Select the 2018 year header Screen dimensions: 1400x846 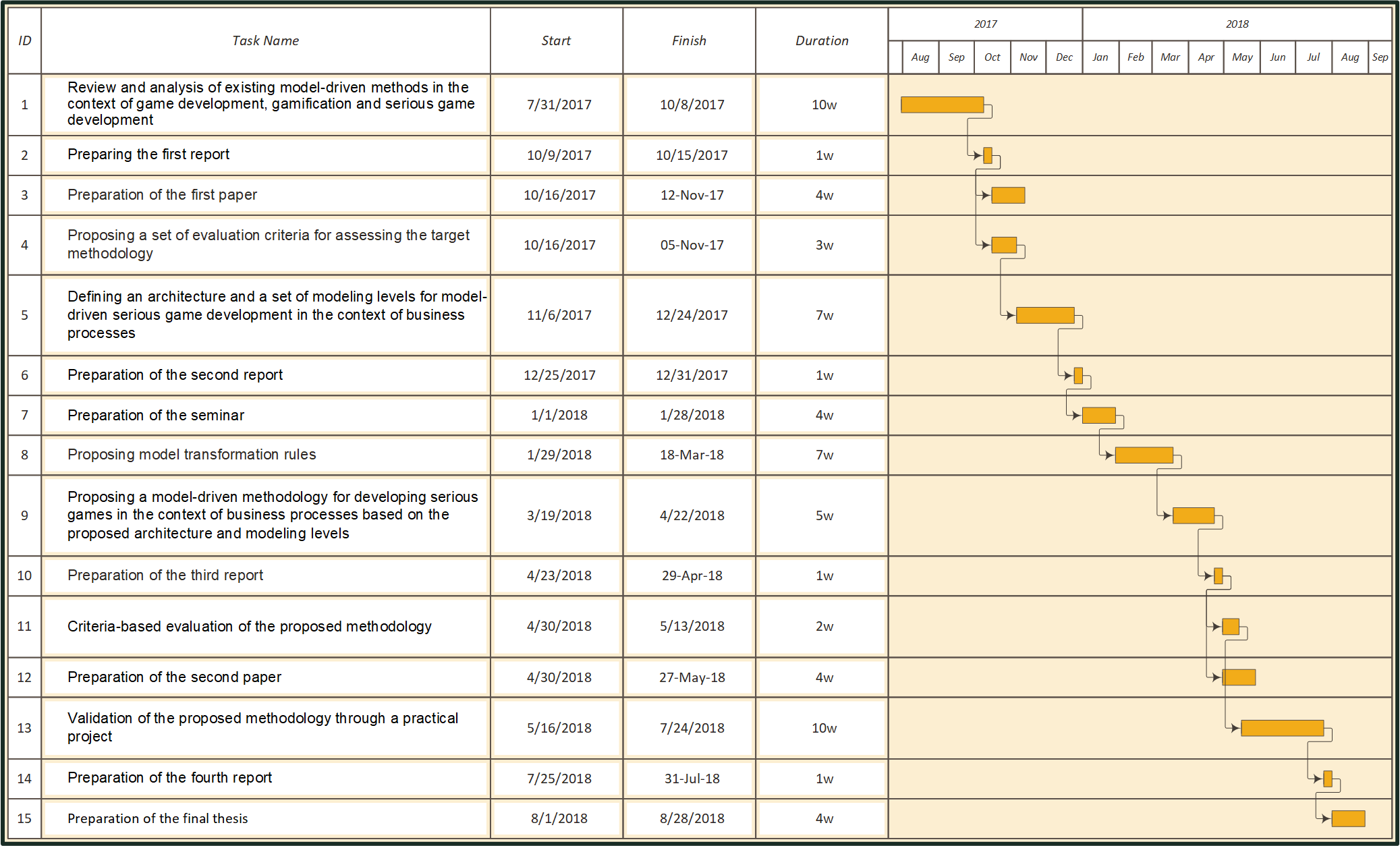click(1237, 24)
